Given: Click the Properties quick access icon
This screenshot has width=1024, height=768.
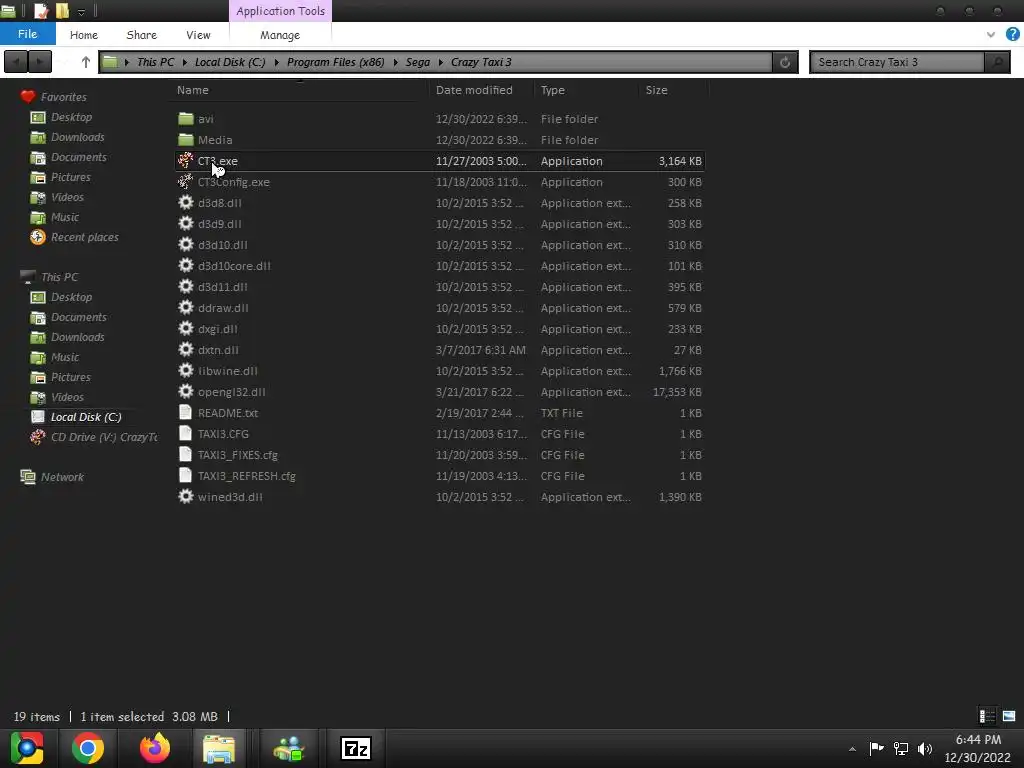Looking at the screenshot, I should (x=40, y=10).
